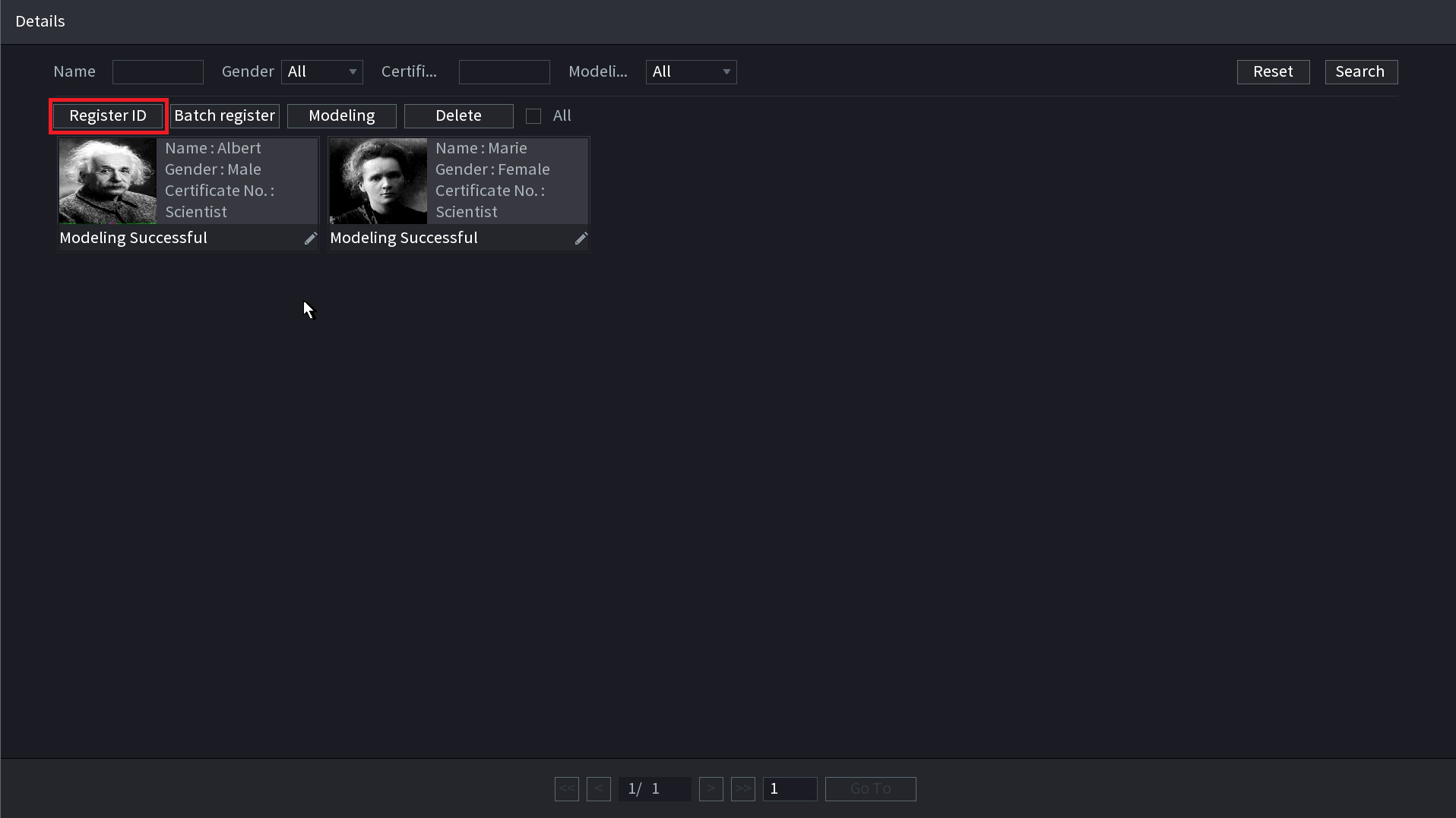Click the Batch register button
This screenshot has height=818, width=1456.
(225, 116)
